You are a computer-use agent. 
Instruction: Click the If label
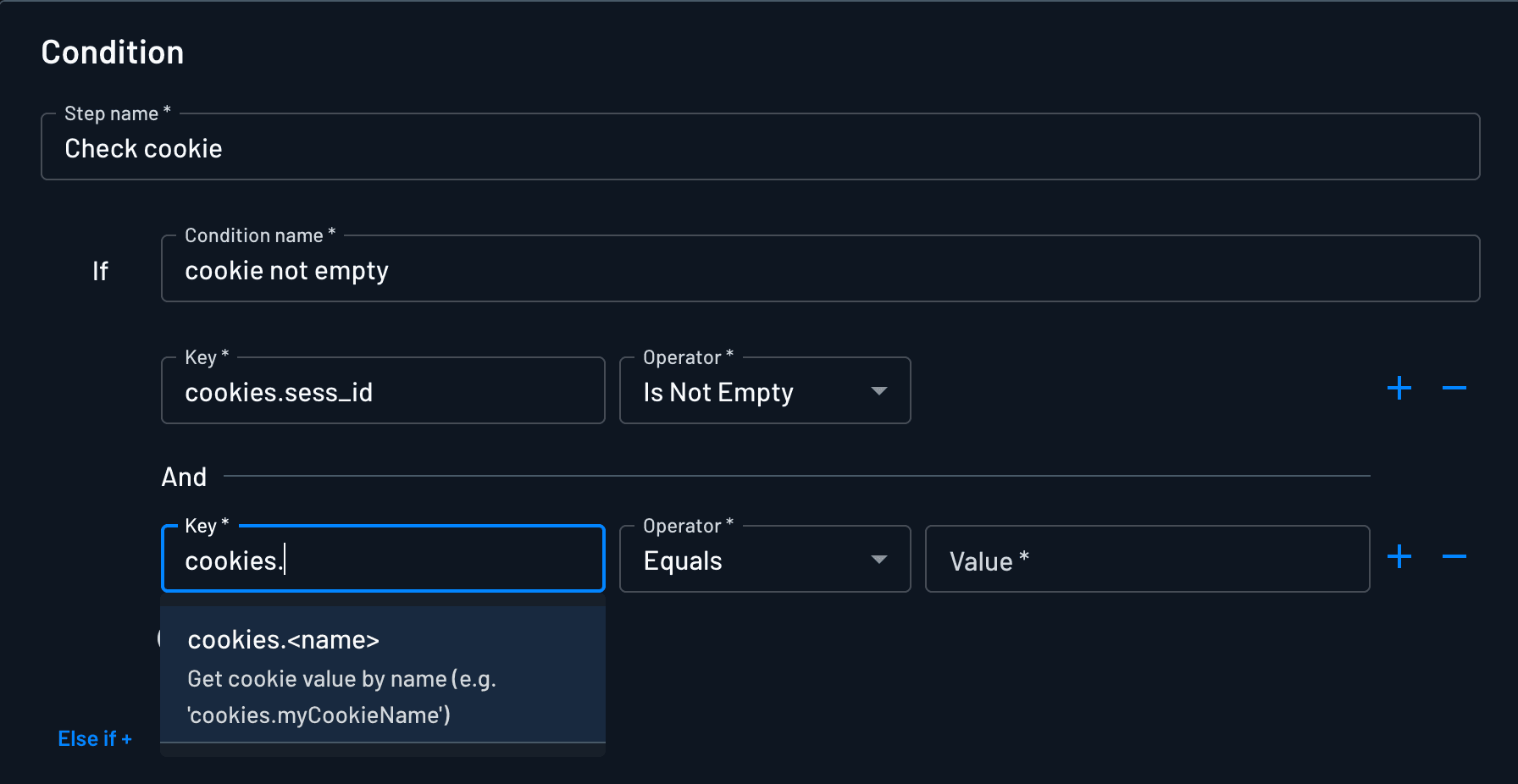coord(100,271)
